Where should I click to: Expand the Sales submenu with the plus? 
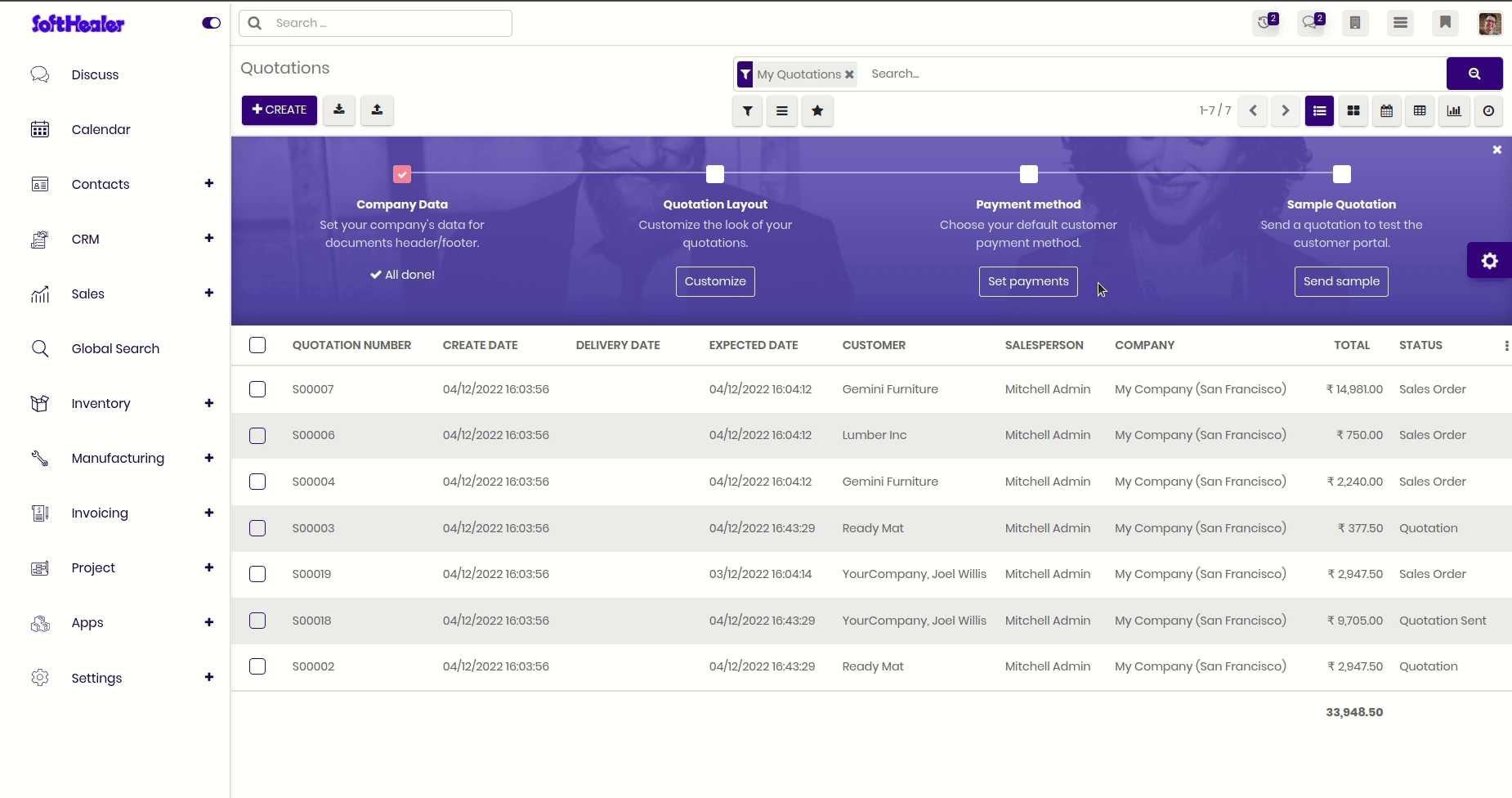point(209,293)
